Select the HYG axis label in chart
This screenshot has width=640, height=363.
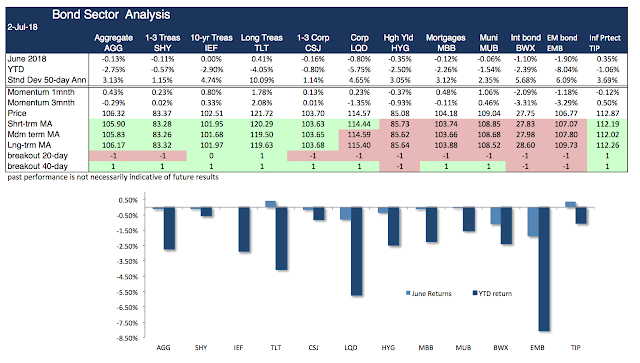pos(388,347)
